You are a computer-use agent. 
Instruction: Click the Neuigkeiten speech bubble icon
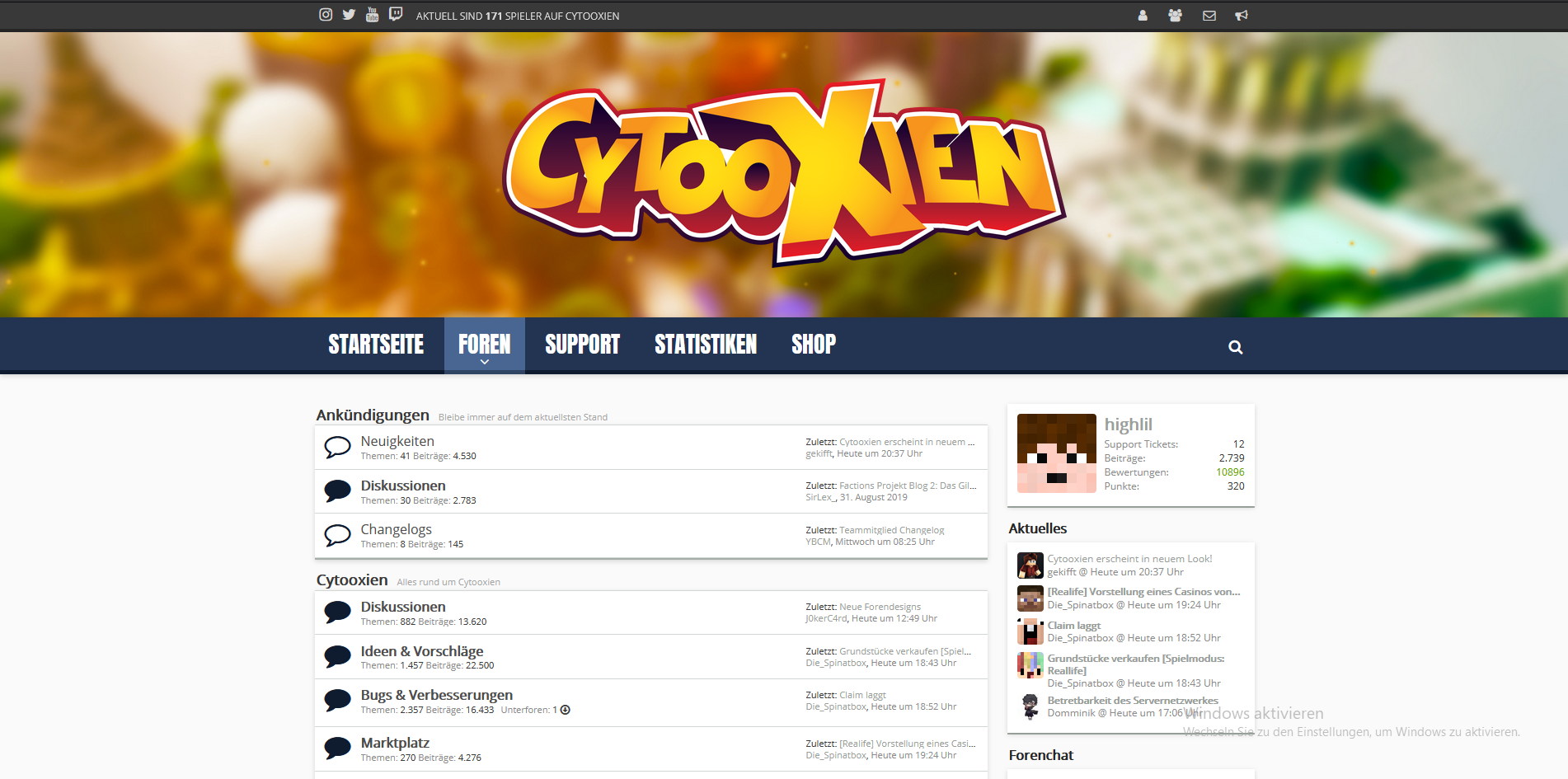pyautogui.click(x=337, y=448)
